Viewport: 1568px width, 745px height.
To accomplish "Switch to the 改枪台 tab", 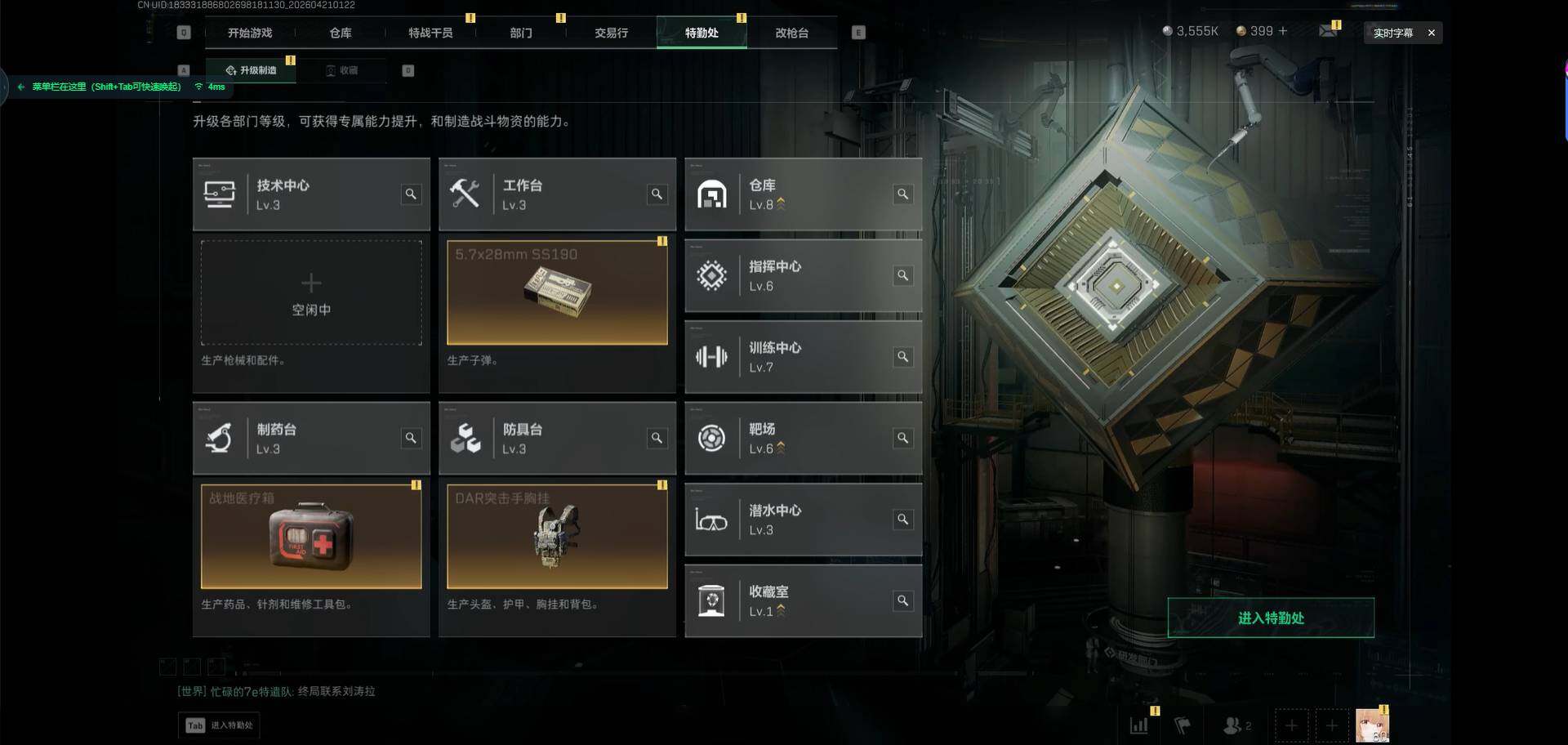I will click(x=791, y=33).
